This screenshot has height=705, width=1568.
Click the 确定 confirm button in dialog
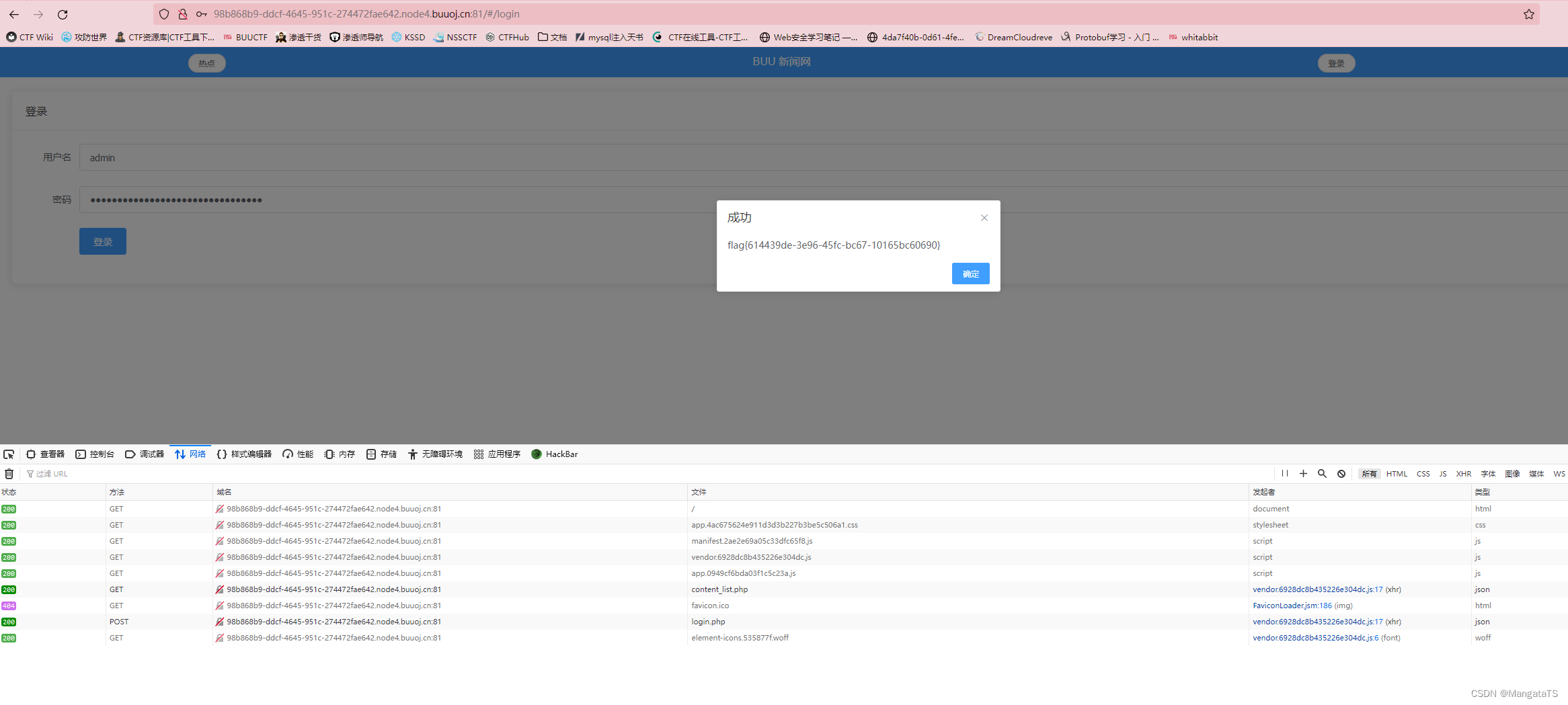click(970, 274)
